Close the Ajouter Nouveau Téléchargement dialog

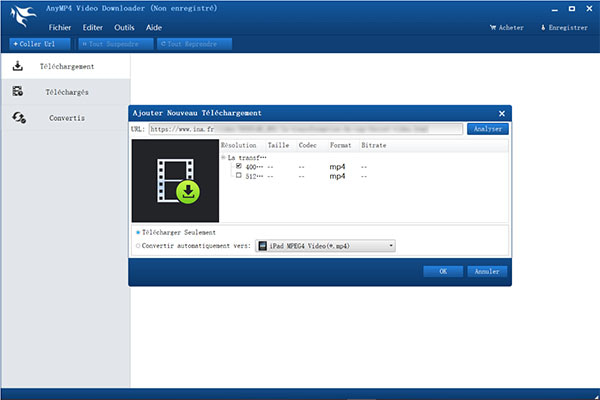point(502,113)
